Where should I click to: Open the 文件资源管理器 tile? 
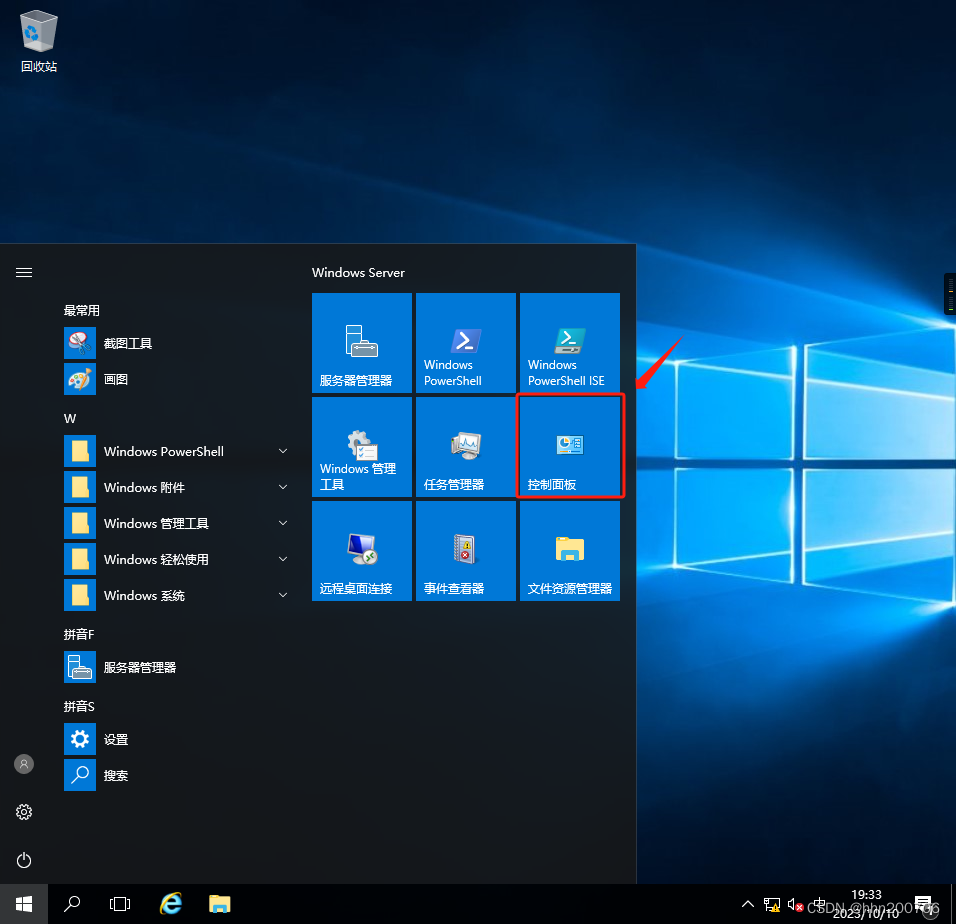(569, 551)
